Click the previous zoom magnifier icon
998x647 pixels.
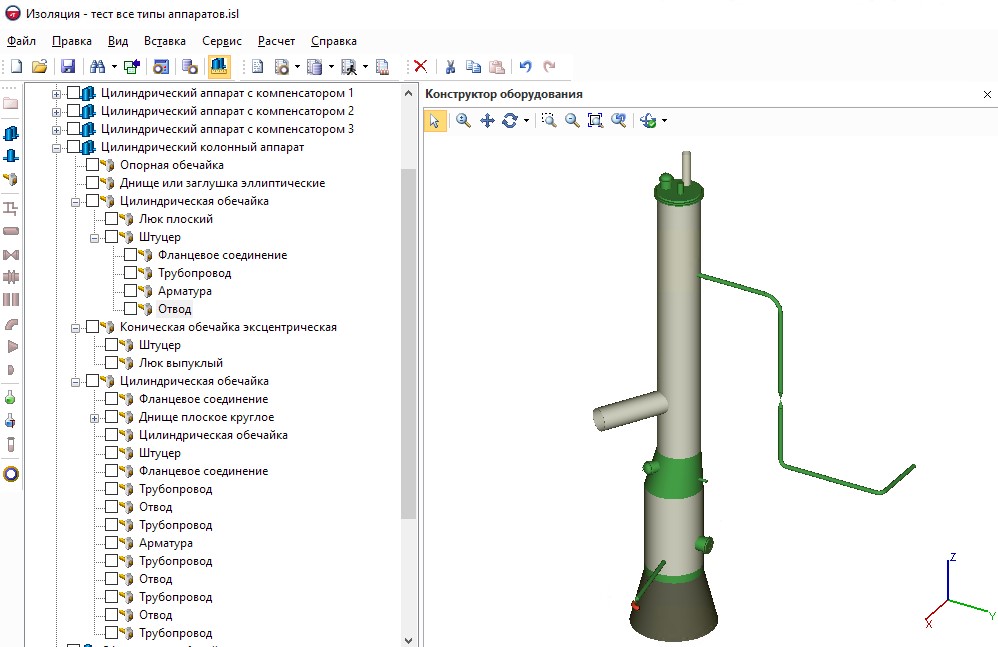[619, 120]
